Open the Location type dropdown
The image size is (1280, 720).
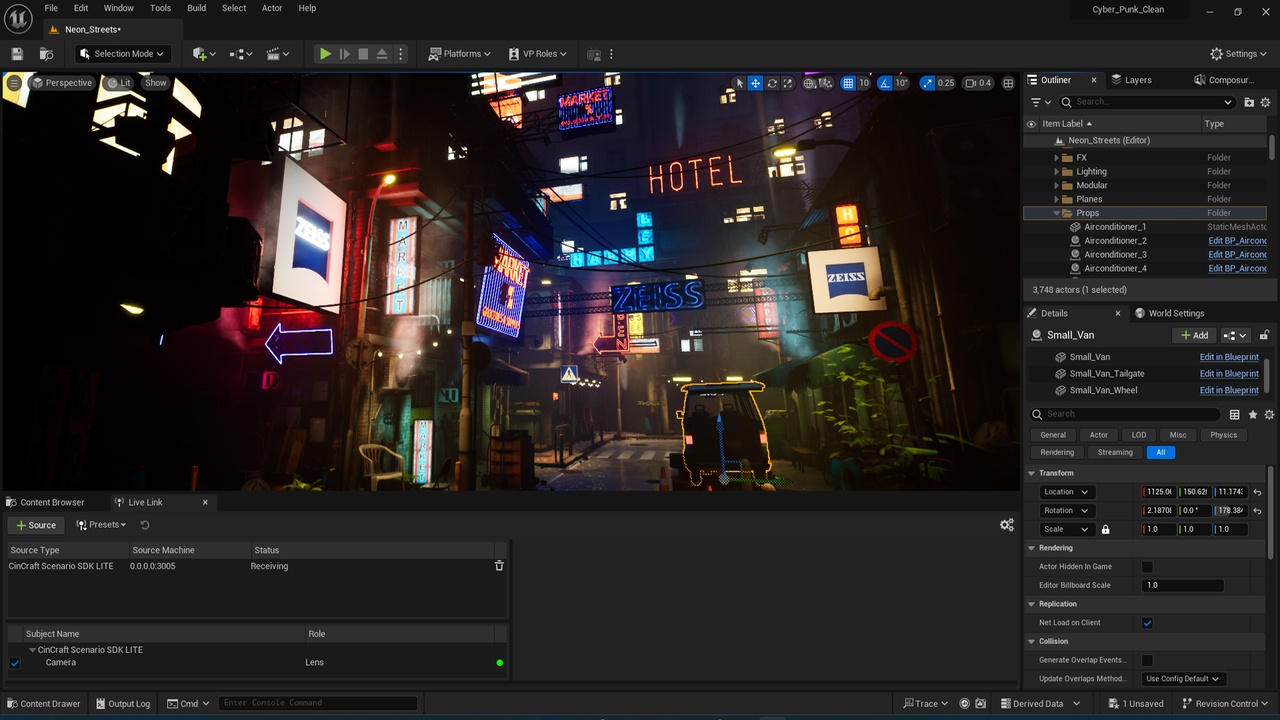pos(1066,492)
